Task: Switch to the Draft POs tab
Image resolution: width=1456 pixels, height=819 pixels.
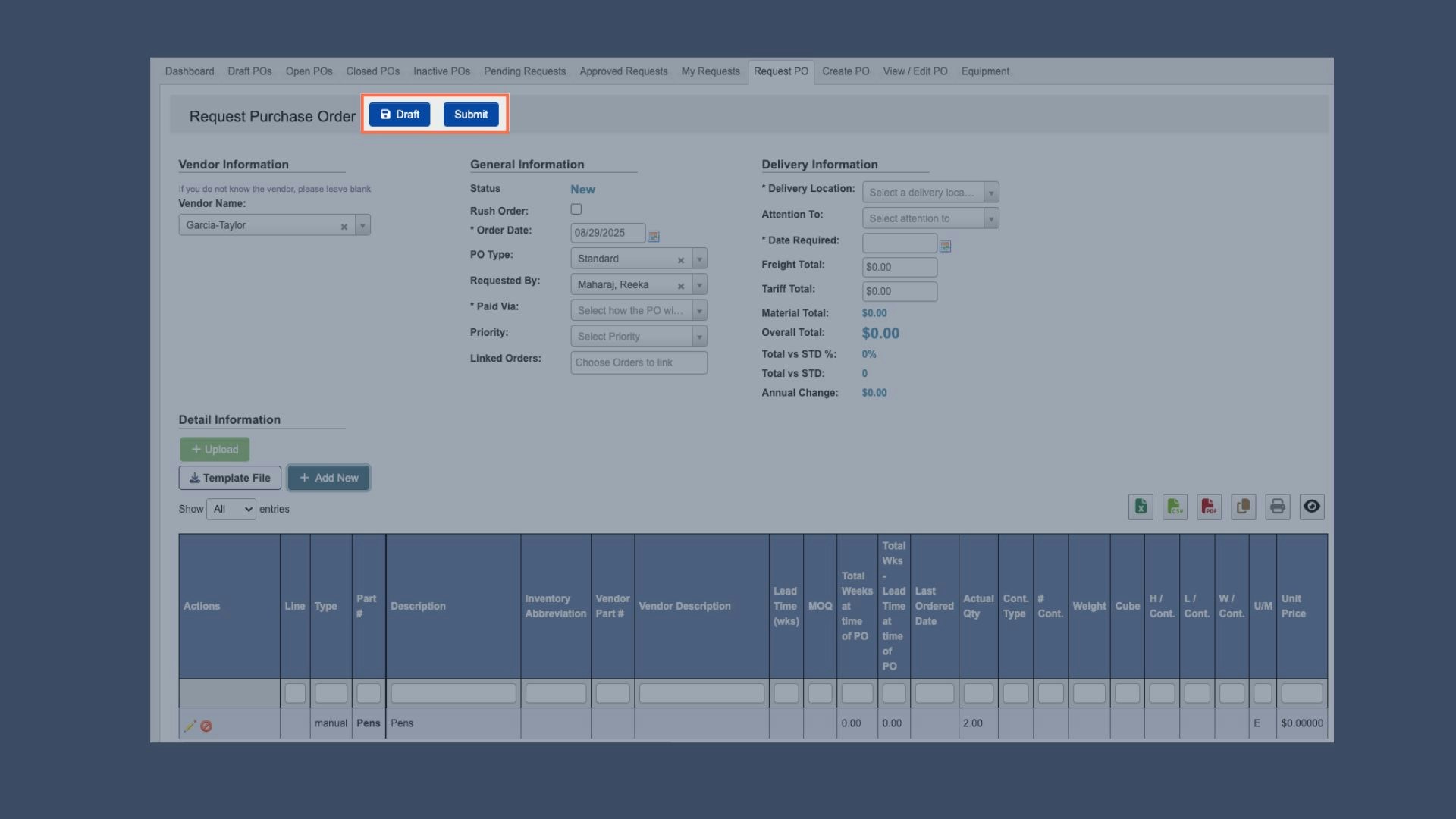Action: 249,71
